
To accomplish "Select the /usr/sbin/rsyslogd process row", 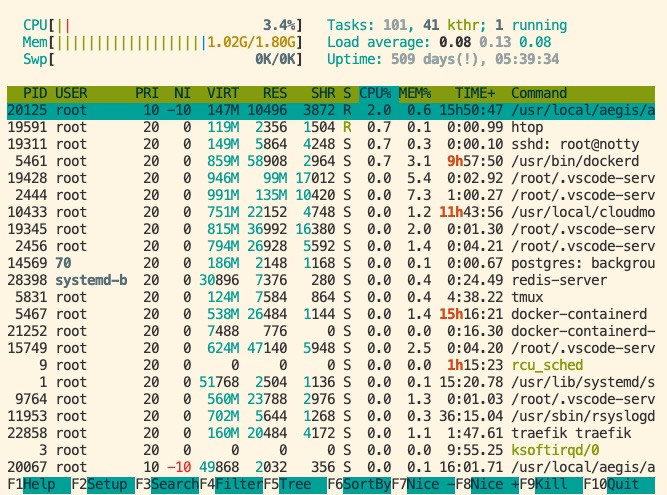I will (x=331, y=416).
